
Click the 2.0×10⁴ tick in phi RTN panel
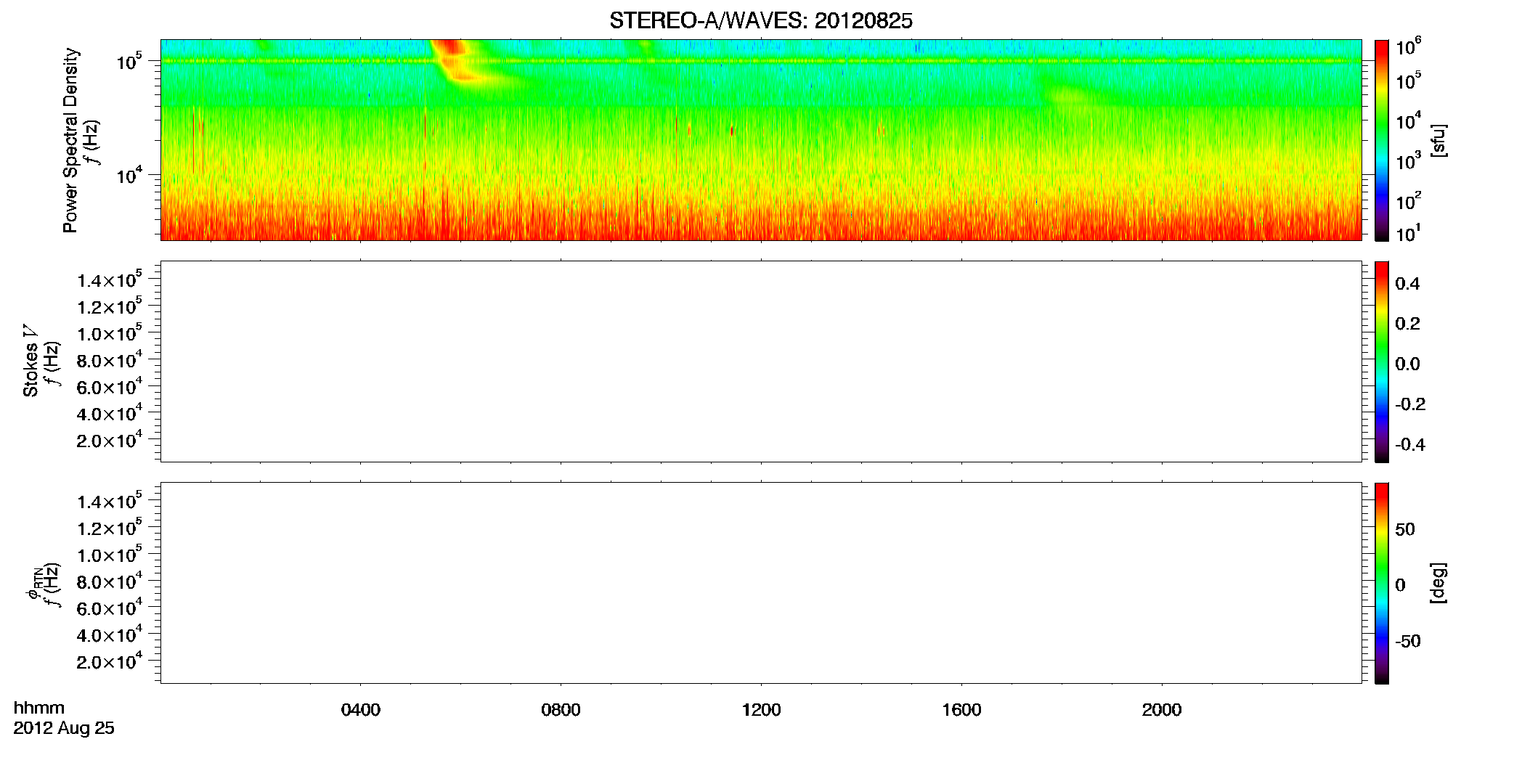pos(109,661)
